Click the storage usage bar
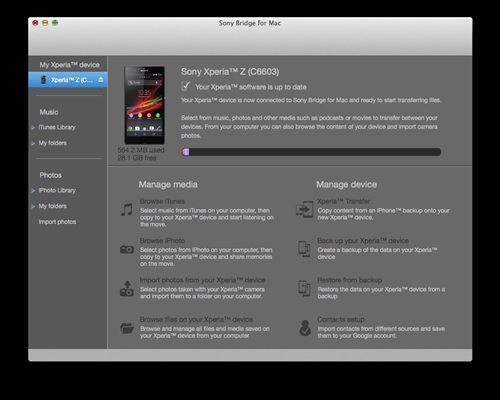The width and height of the screenshot is (500, 400). (x=311, y=152)
